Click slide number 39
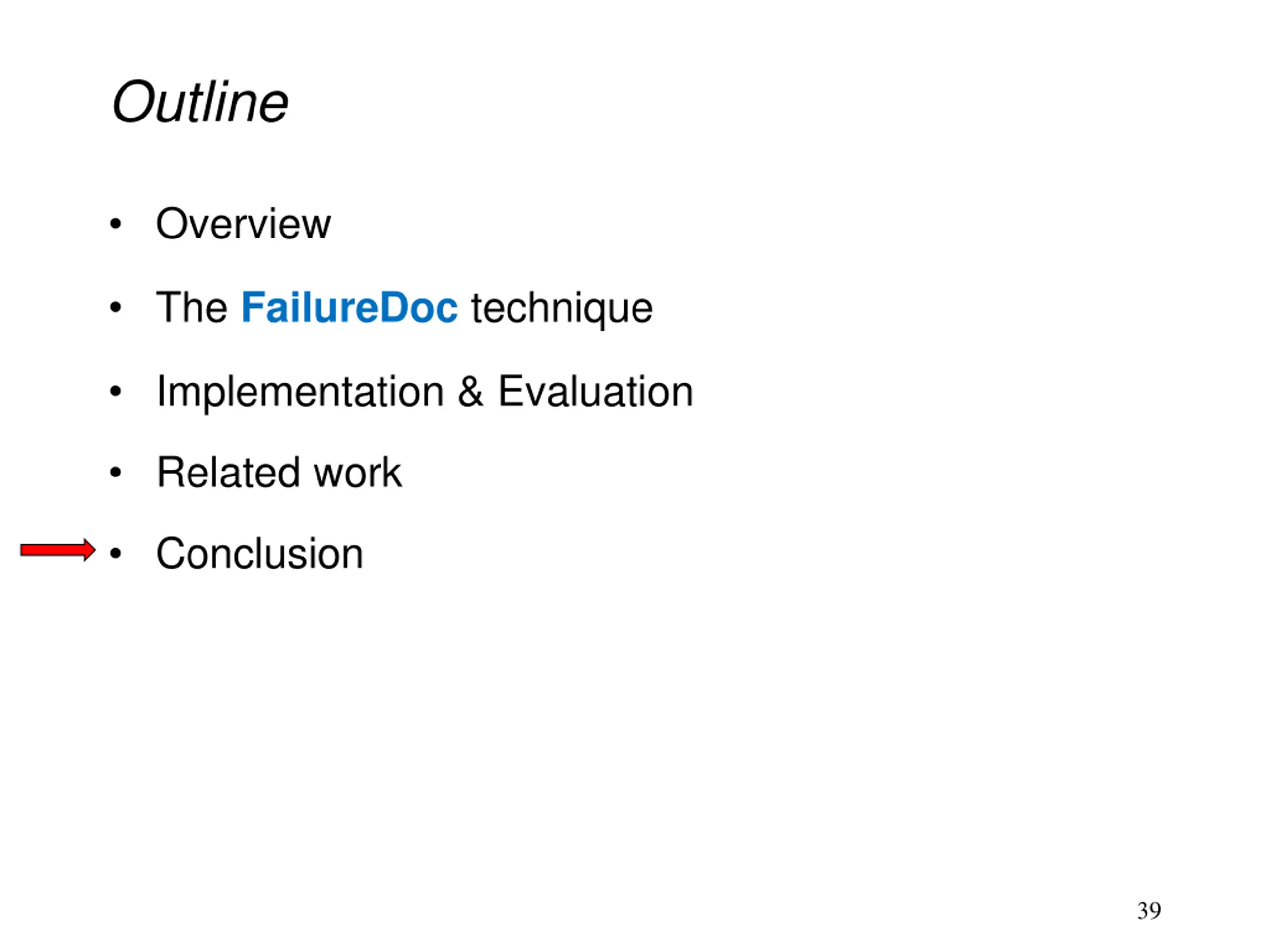 point(1149,911)
